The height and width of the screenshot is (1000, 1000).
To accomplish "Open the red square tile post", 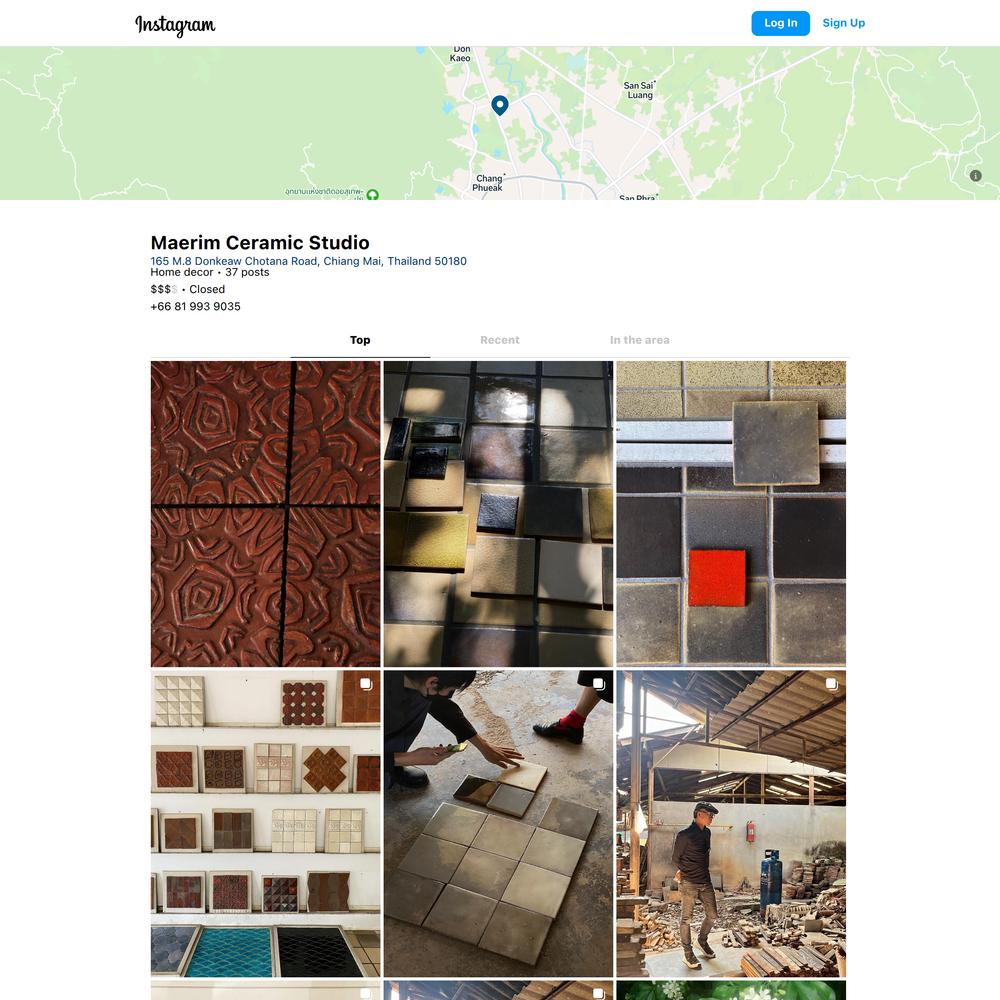I will (731, 514).
